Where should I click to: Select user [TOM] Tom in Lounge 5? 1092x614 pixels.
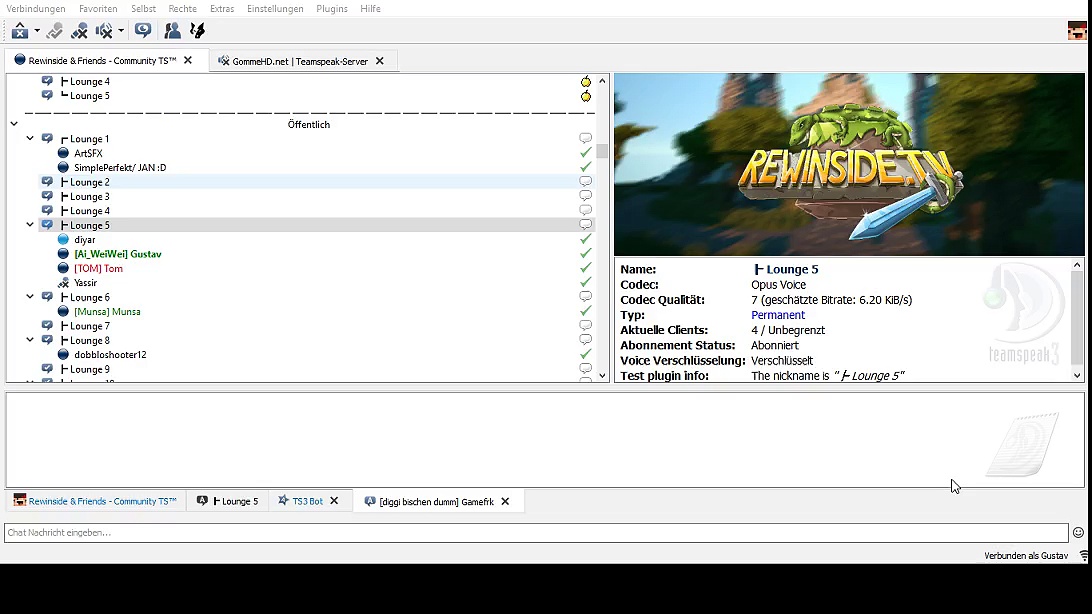(98, 268)
